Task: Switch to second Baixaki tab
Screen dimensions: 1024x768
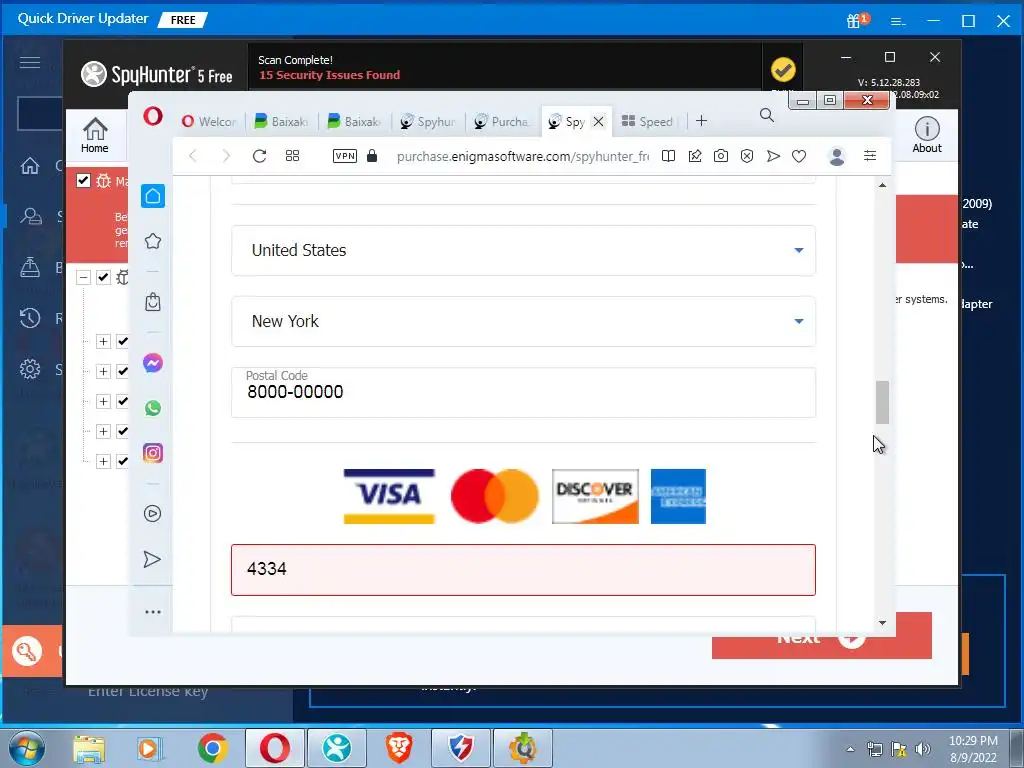Action: 355,121
